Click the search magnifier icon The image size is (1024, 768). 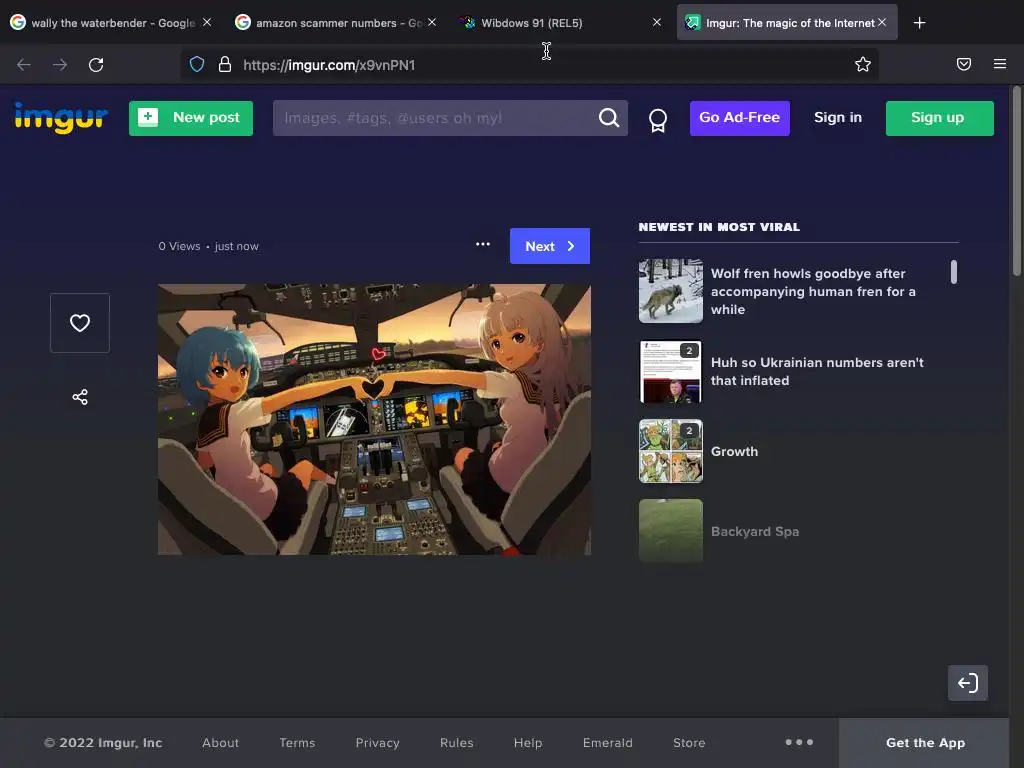tap(609, 118)
